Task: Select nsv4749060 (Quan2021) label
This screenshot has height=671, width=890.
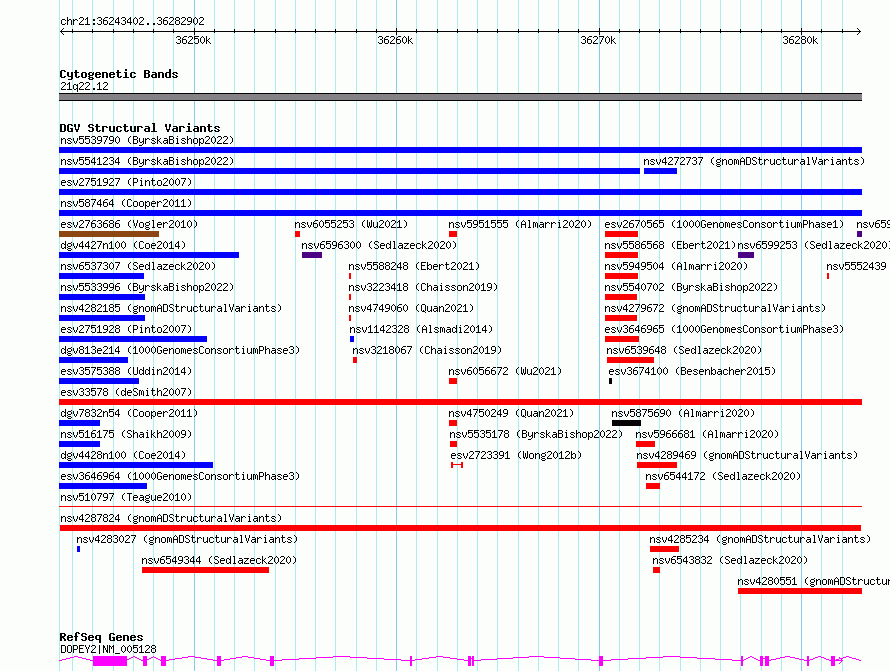Action: point(411,308)
